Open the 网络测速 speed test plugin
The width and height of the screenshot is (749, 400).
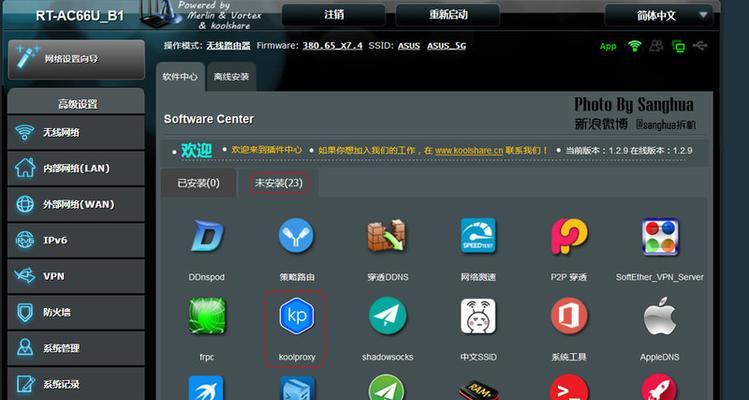[478, 236]
